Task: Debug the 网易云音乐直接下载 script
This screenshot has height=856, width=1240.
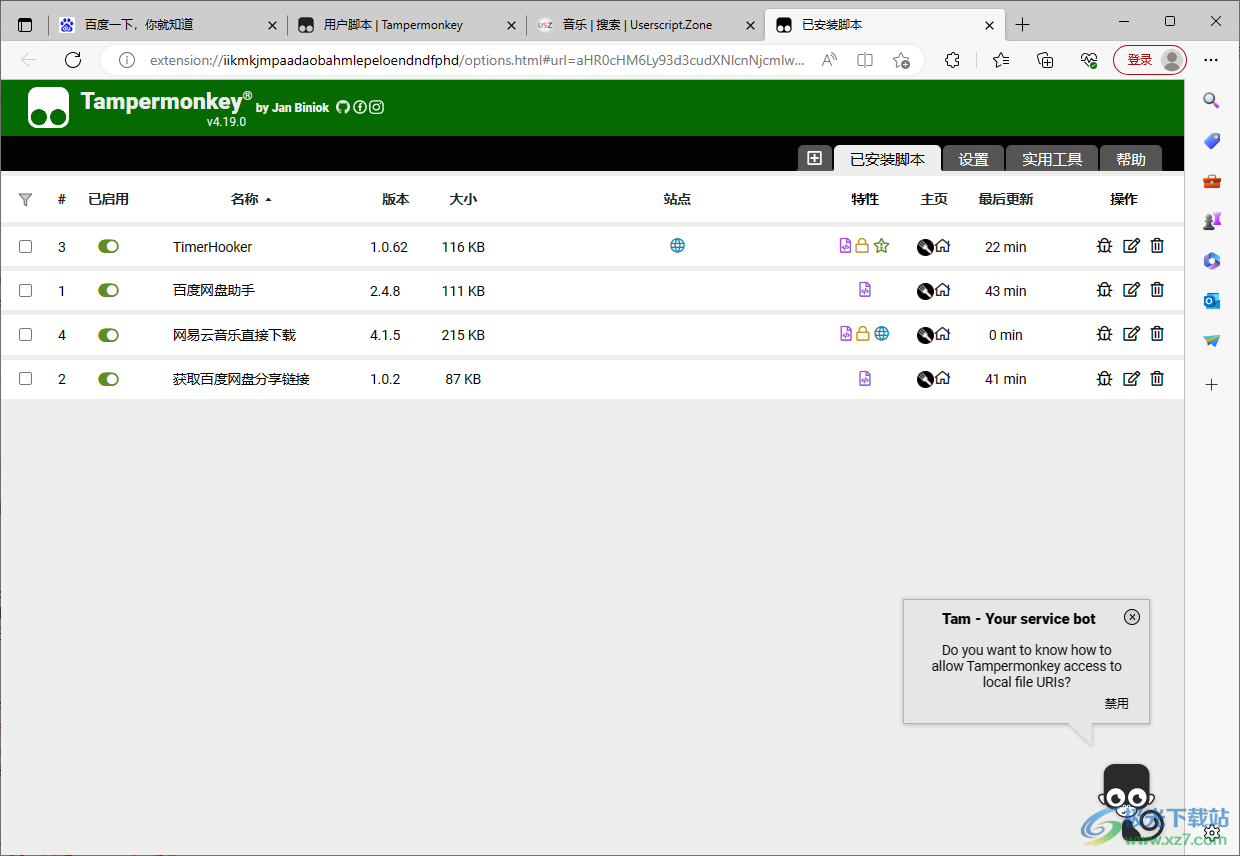Action: (1104, 334)
